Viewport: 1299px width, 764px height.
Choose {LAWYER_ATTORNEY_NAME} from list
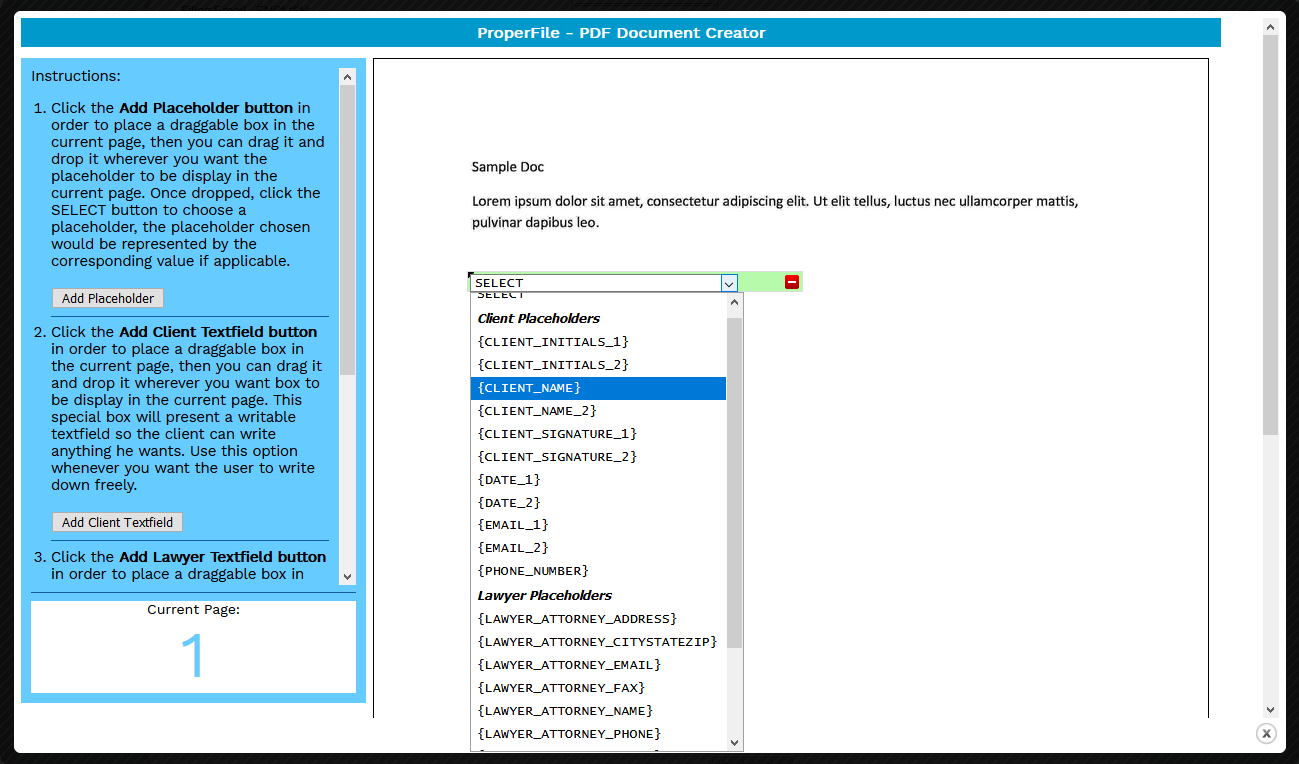click(598, 711)
